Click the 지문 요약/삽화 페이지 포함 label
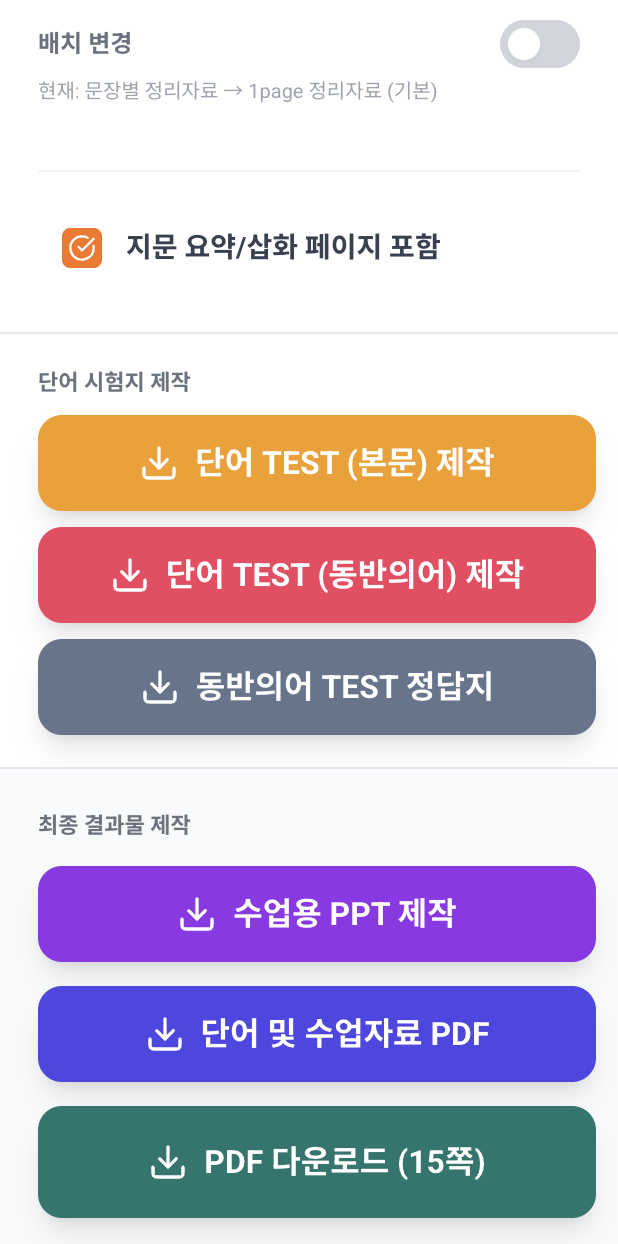 click(282, 247)
